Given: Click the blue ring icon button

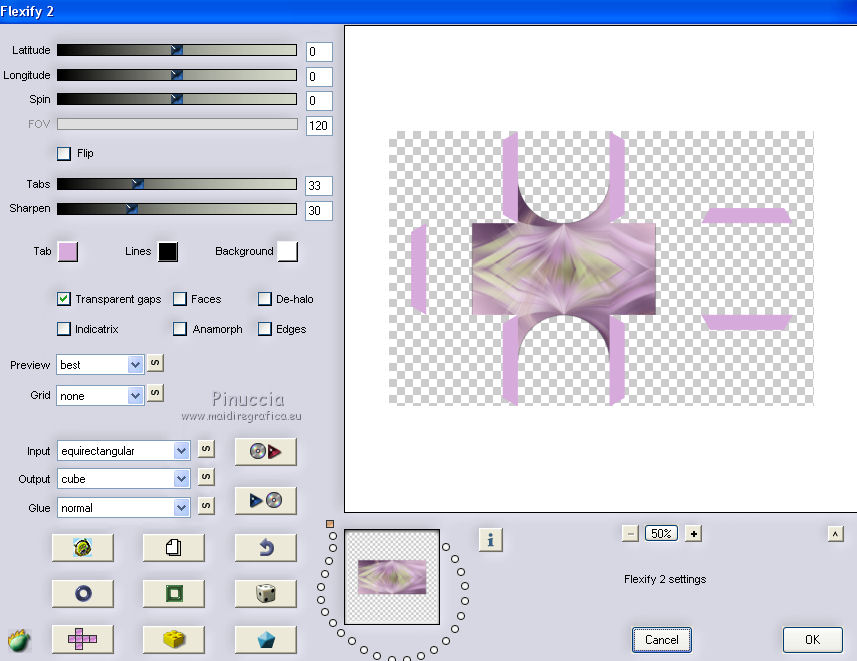Looking at the screenshot, I should coord(83,593).
